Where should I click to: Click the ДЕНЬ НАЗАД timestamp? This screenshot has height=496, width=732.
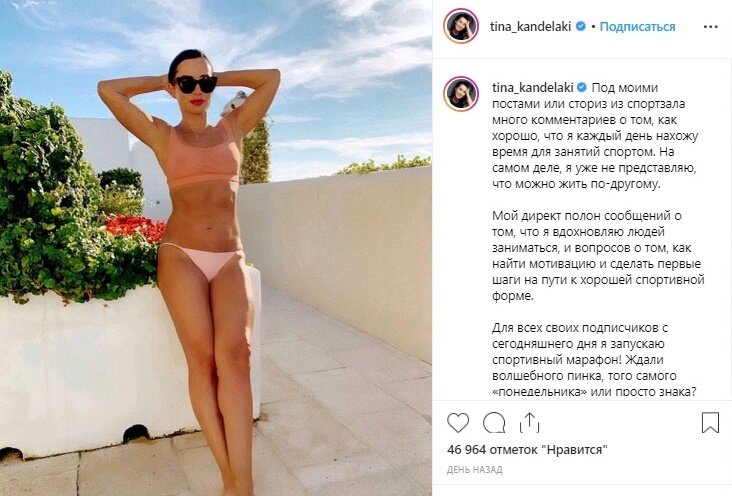474,469
